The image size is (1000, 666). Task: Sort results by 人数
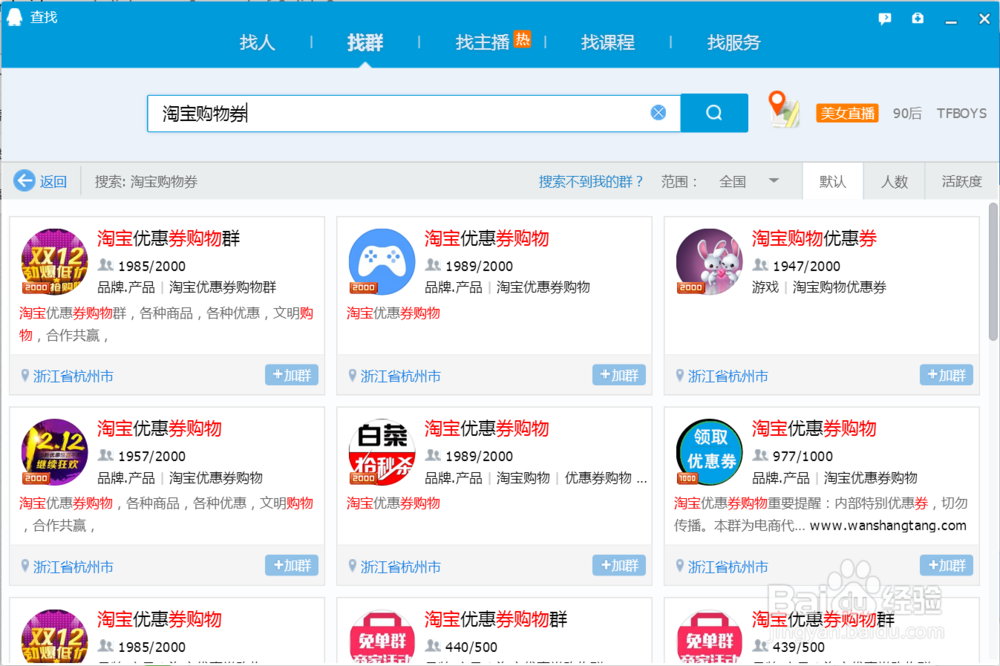894,181
